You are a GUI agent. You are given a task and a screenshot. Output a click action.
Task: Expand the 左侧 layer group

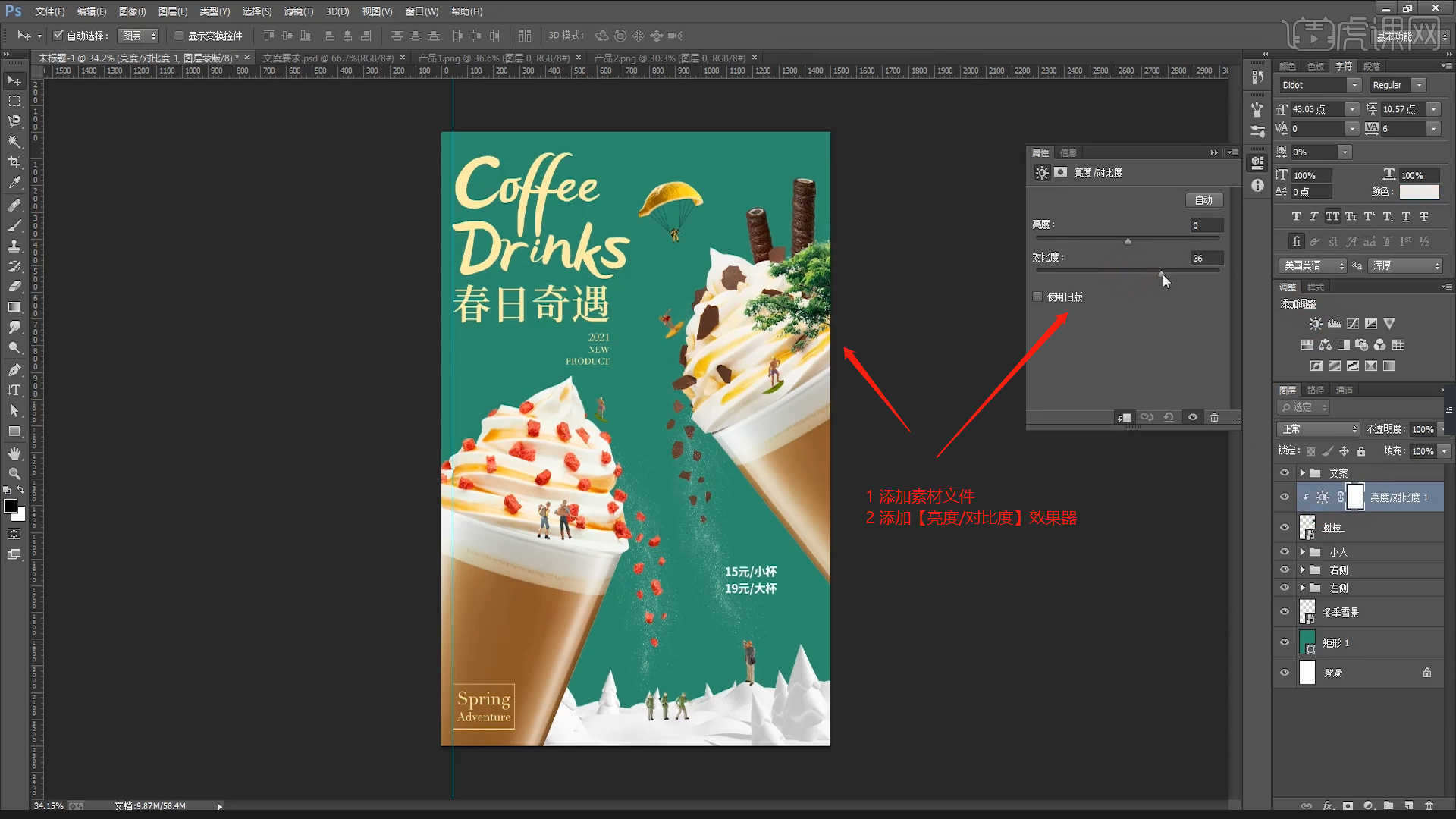pyautogui.click(x=1303, y=588)
